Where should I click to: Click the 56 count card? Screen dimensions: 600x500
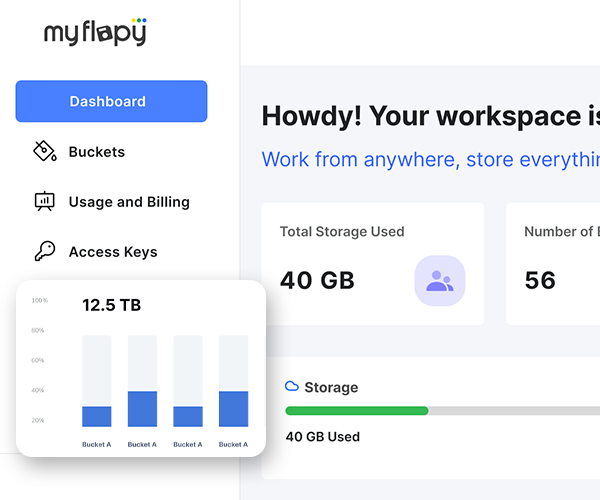coord(552,264)
